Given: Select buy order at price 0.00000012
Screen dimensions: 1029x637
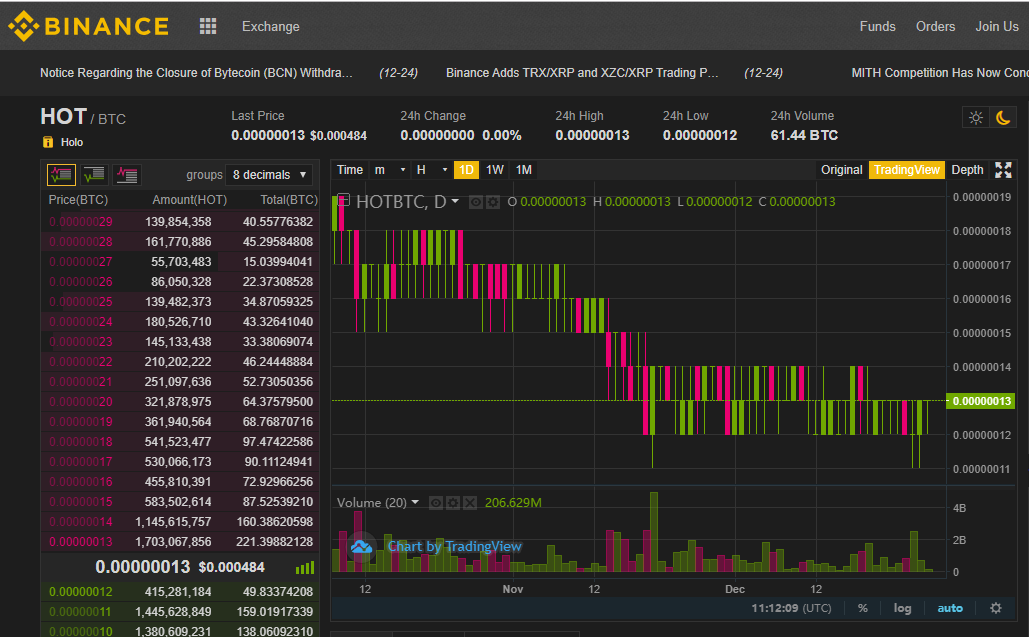Looking at the screenshot, I should pyautogui.click(x=180, y=592).
